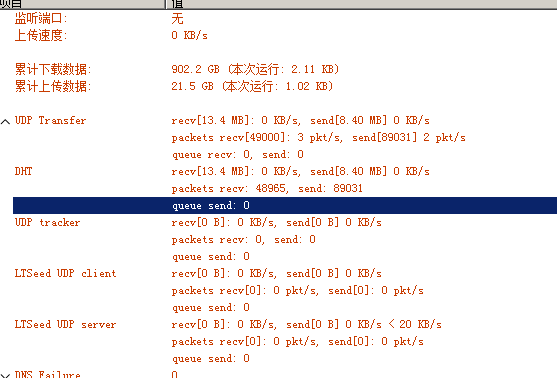Select the 上传速度 row
This screenshot has width=557, height=378.
(x=285, y=35)
